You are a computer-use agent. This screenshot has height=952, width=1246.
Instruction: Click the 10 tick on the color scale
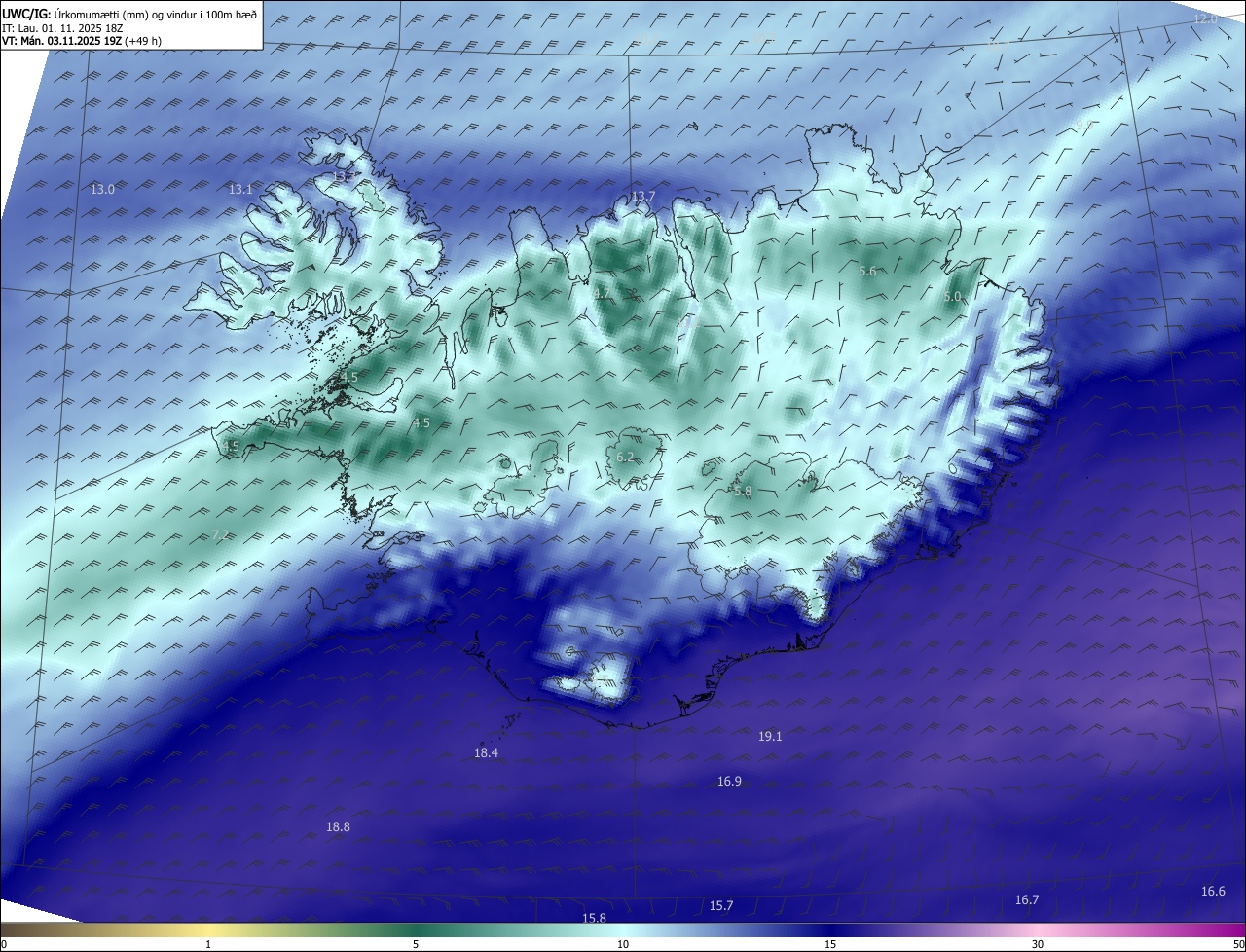[x=623, y=944]
